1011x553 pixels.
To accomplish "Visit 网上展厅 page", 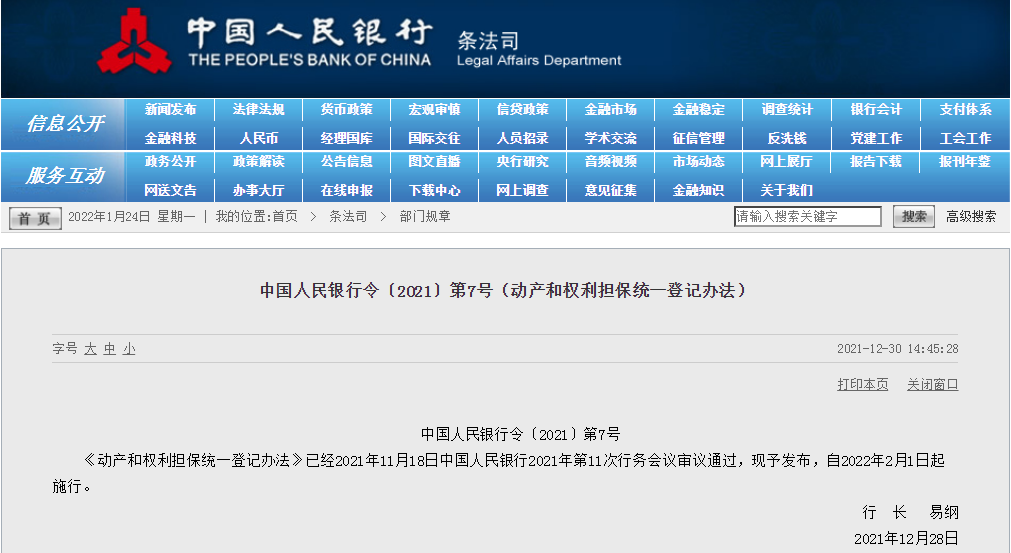I will click(787, 161).
